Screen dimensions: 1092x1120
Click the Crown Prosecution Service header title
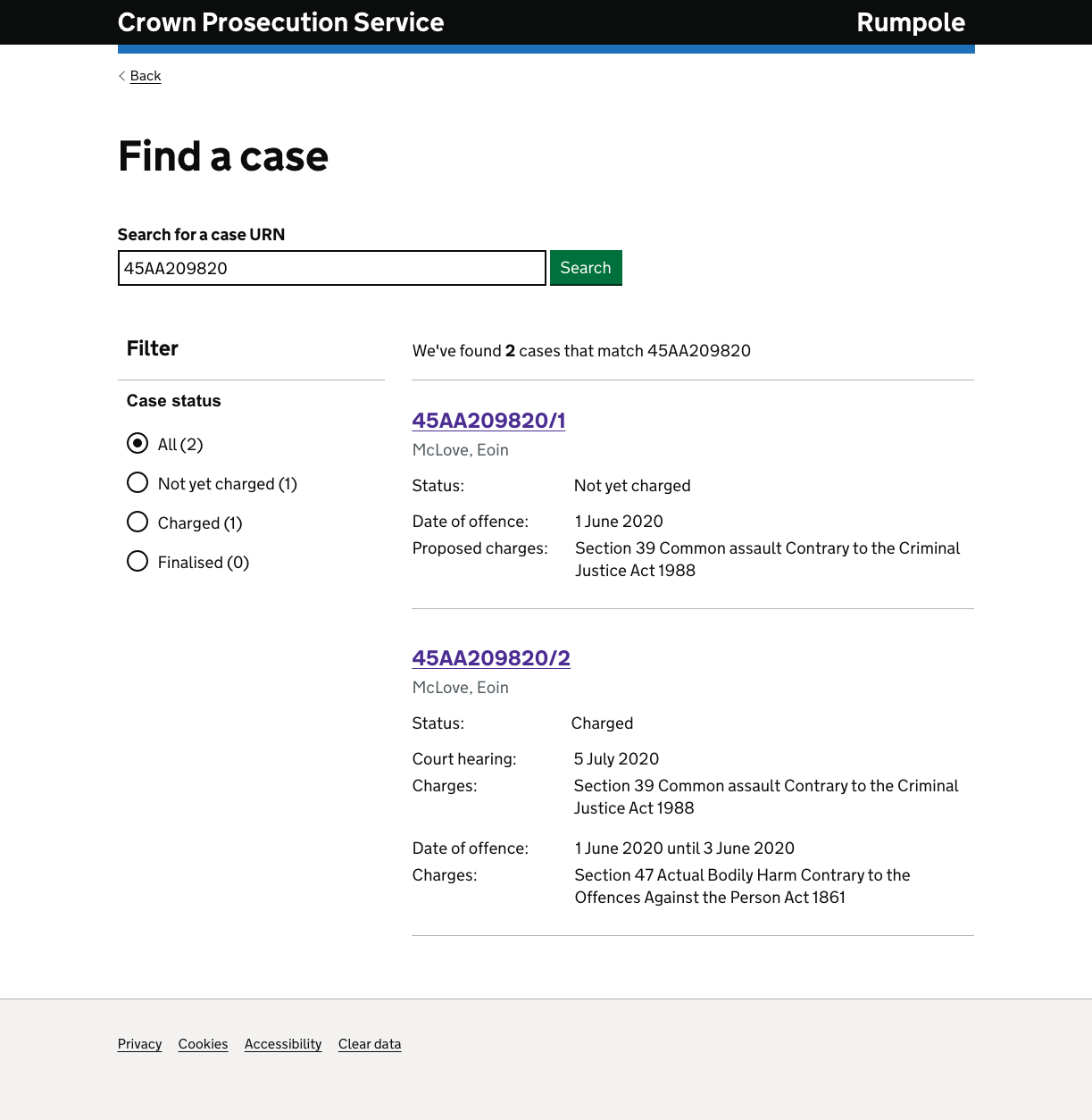tap(280, 22)
